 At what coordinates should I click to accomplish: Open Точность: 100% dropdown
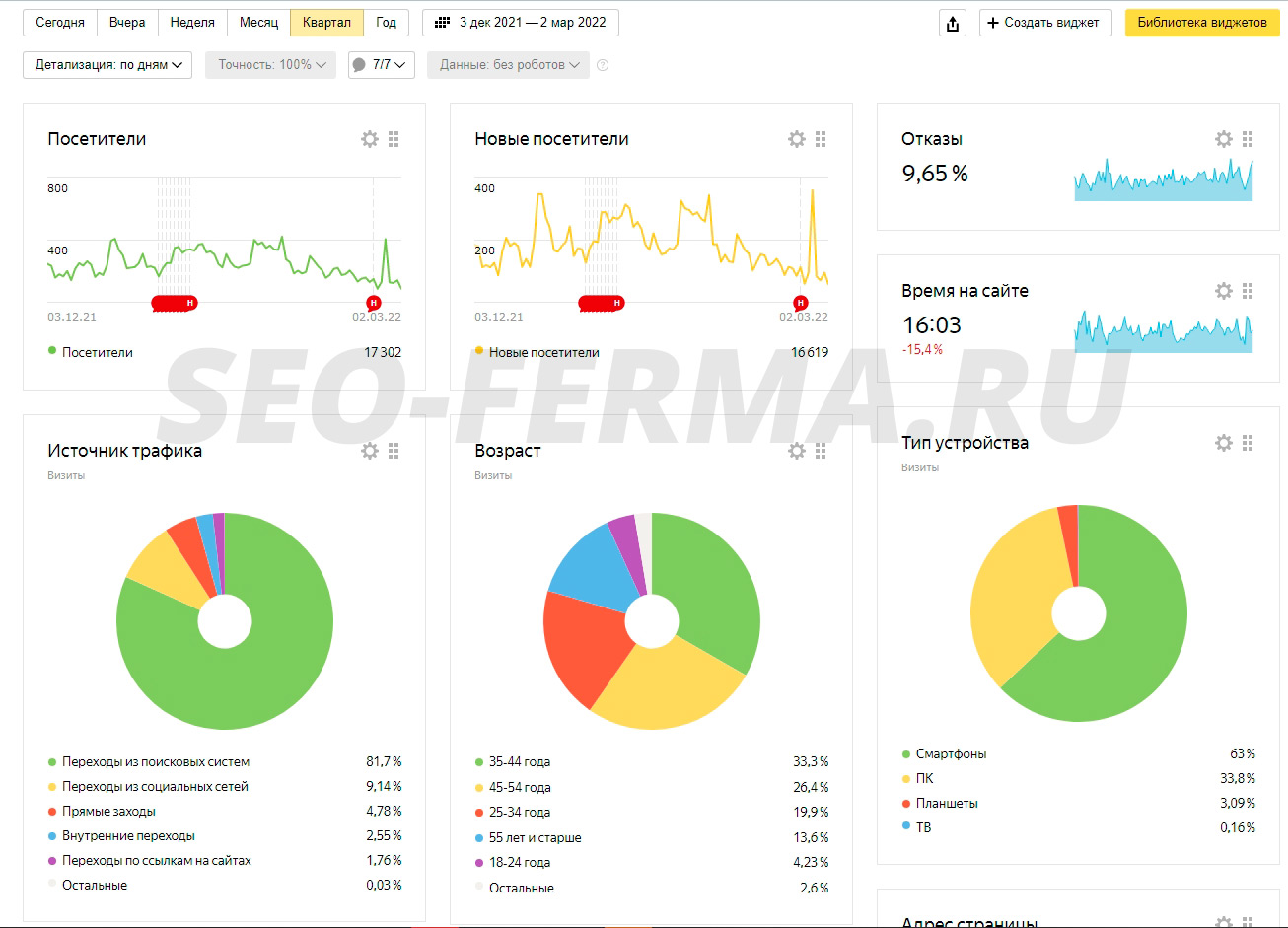coord(270,65)
